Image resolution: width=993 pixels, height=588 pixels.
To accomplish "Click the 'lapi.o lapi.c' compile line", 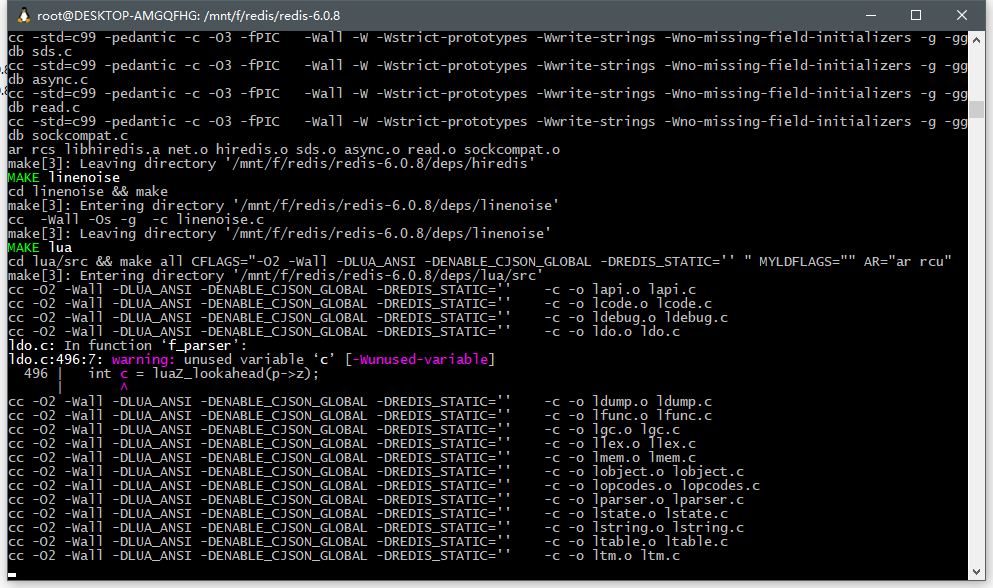I will click(x=351, y=290).
